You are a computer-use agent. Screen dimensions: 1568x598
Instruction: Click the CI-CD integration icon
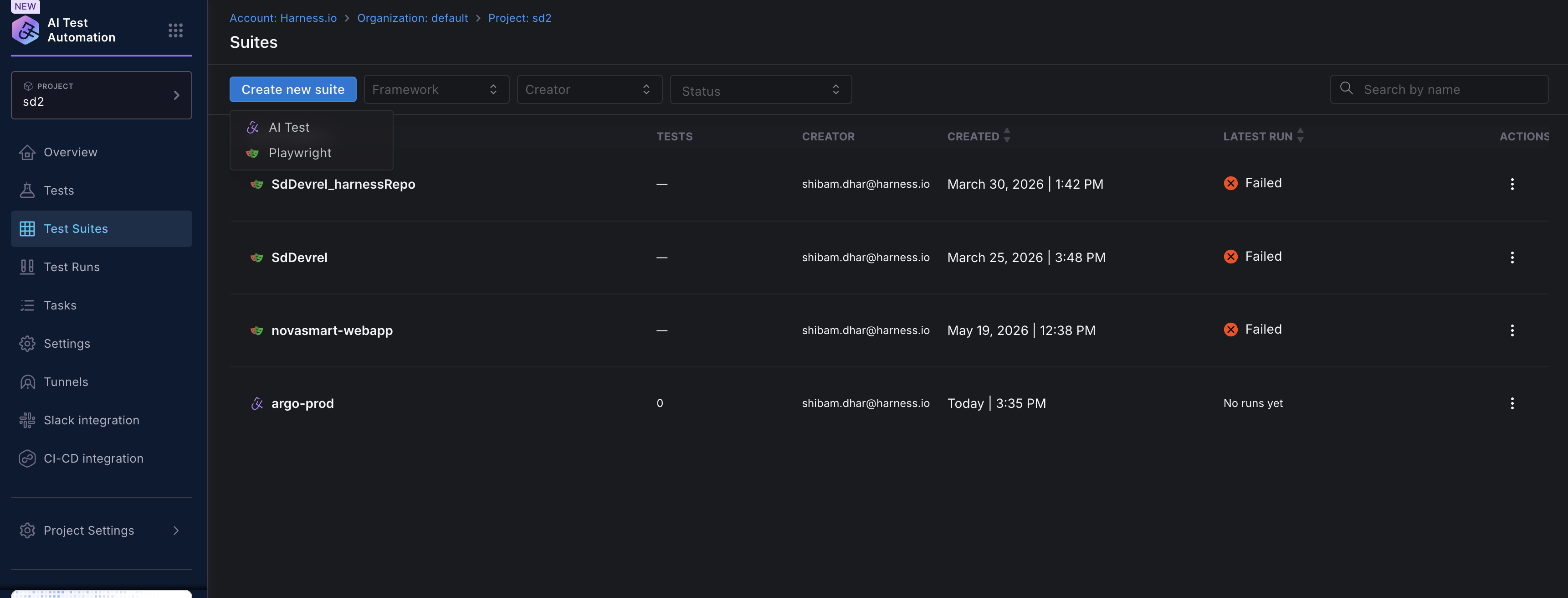coord(27,459)
